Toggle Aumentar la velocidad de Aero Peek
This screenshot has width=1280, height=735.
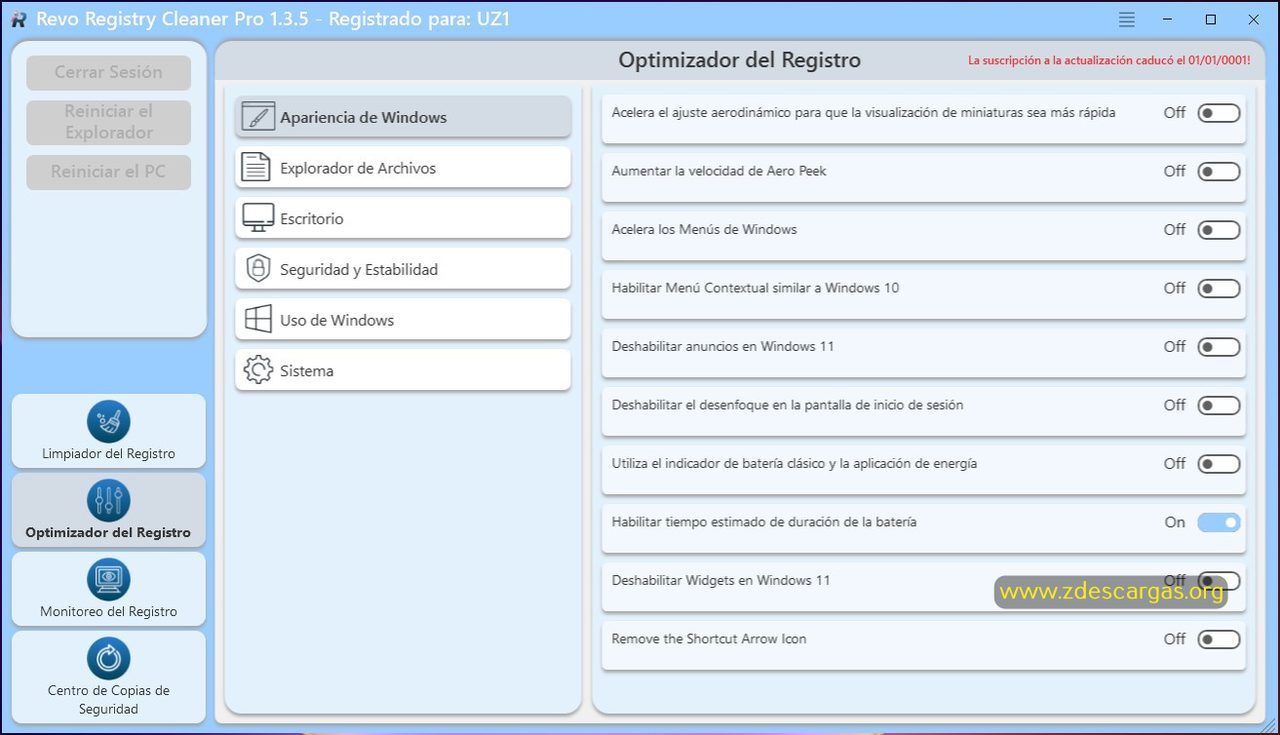click(x=1219, y=172)
